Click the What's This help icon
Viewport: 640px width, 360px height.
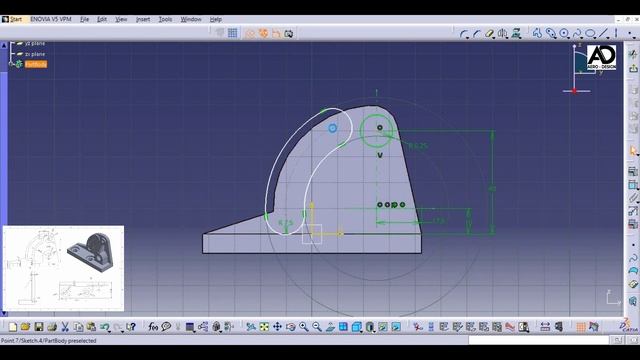131,327
